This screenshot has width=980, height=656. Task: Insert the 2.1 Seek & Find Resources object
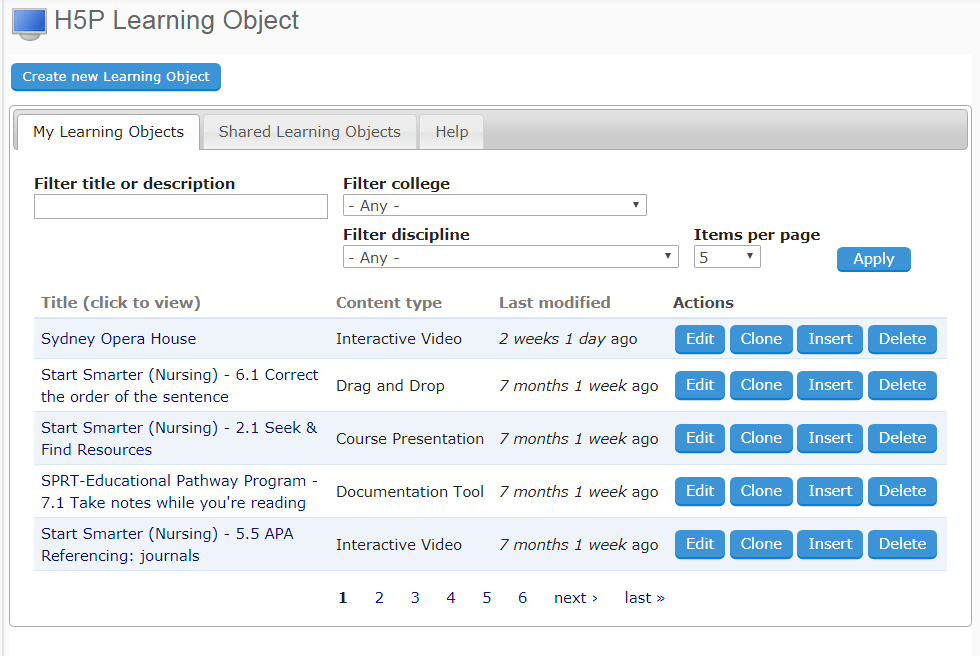point(830,438)
